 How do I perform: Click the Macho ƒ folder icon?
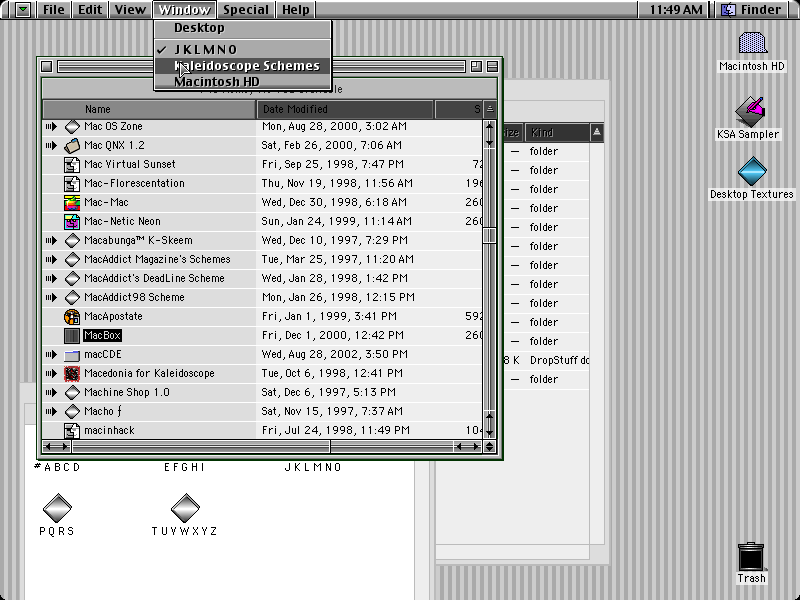pos(72,411)
